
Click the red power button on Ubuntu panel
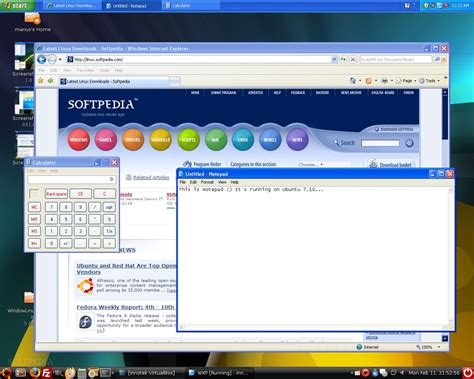coord(468,373)
